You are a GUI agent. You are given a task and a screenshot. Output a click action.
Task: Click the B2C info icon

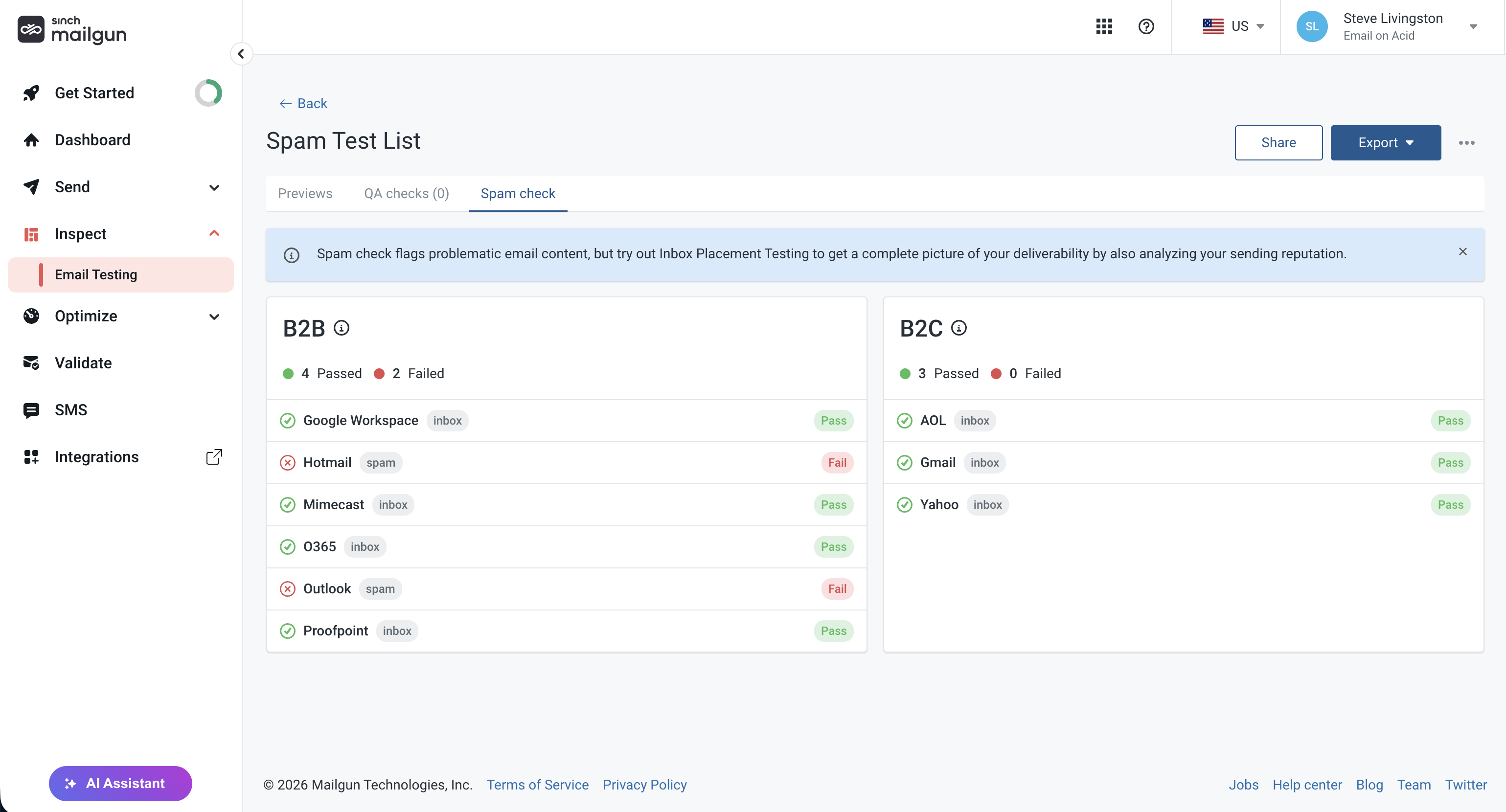pos(959,328)
